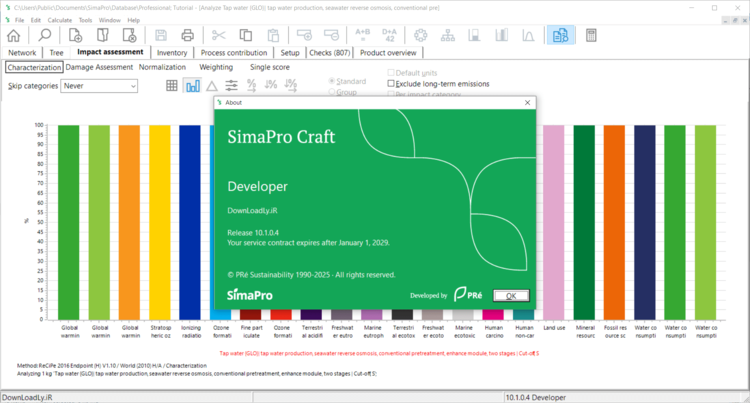This screenshot has height=403, width=750.
Task: Switch to the Process contribution tab
Action: coord(233,52)
